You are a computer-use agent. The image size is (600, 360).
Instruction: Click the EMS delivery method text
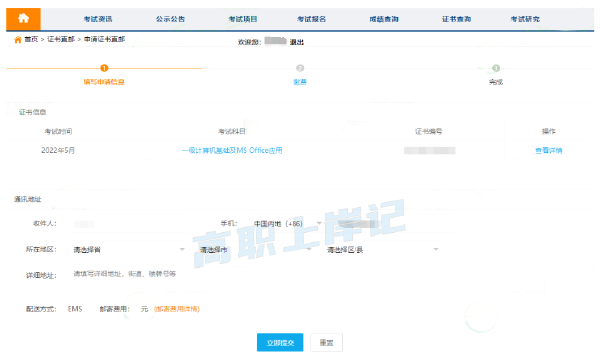[x=75, y=309]
